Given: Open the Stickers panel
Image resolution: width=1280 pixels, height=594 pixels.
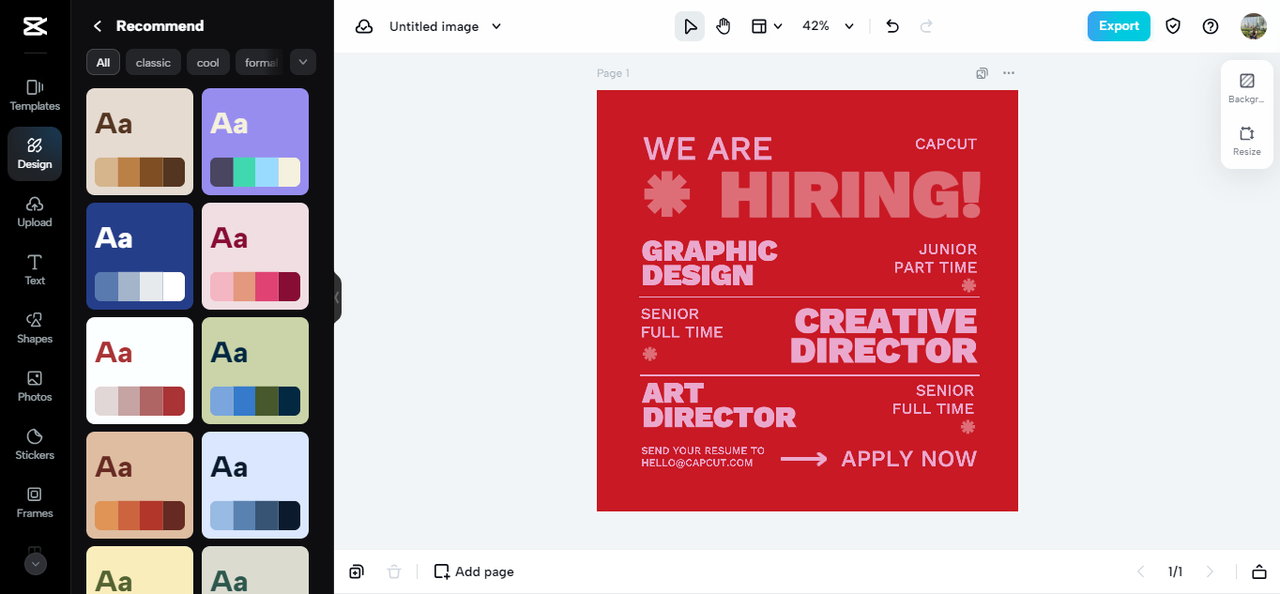Looking at the screenshot, I should (35, 443).
